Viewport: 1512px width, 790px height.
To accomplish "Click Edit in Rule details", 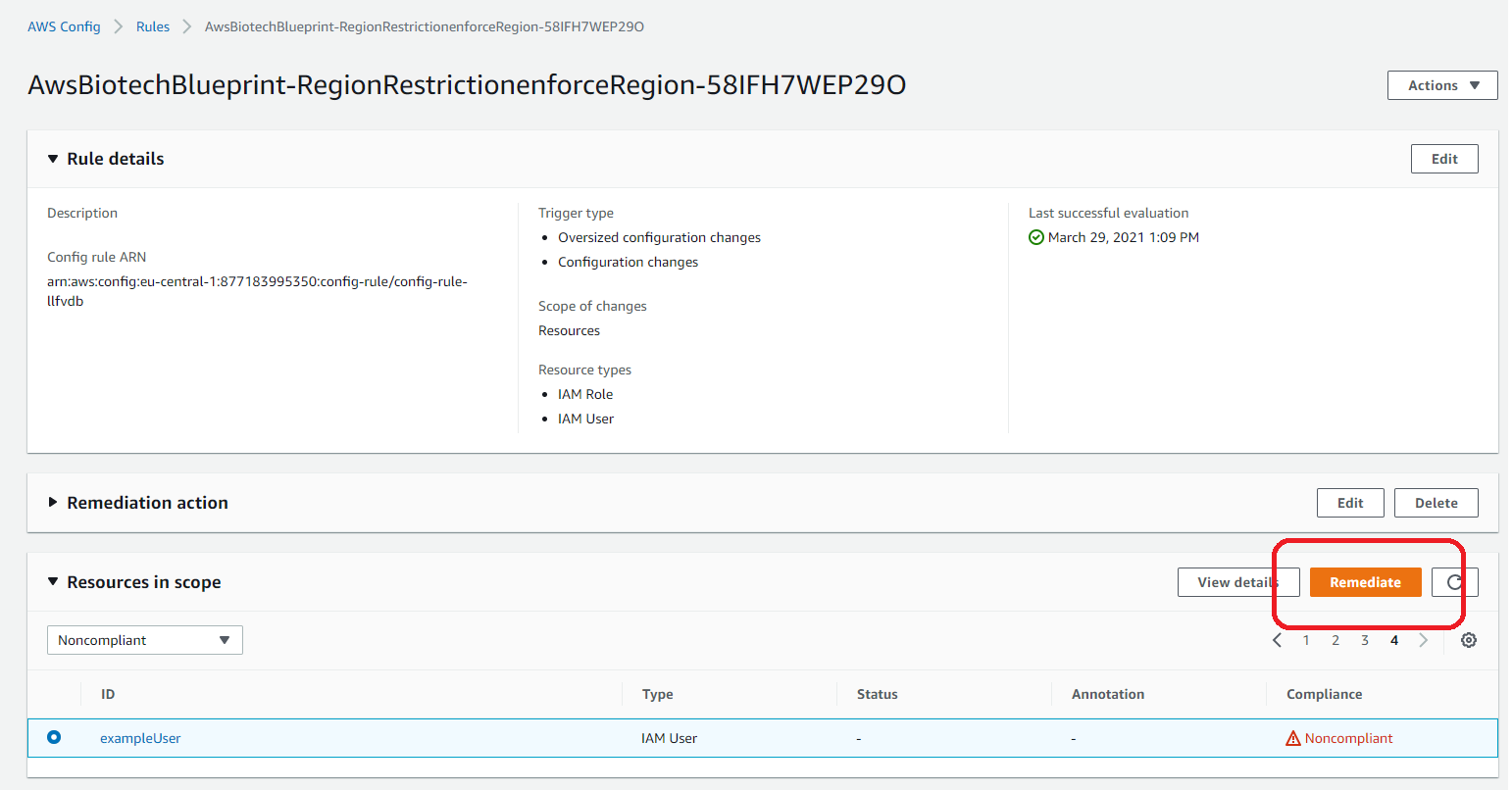I will tap(1444, 159).
